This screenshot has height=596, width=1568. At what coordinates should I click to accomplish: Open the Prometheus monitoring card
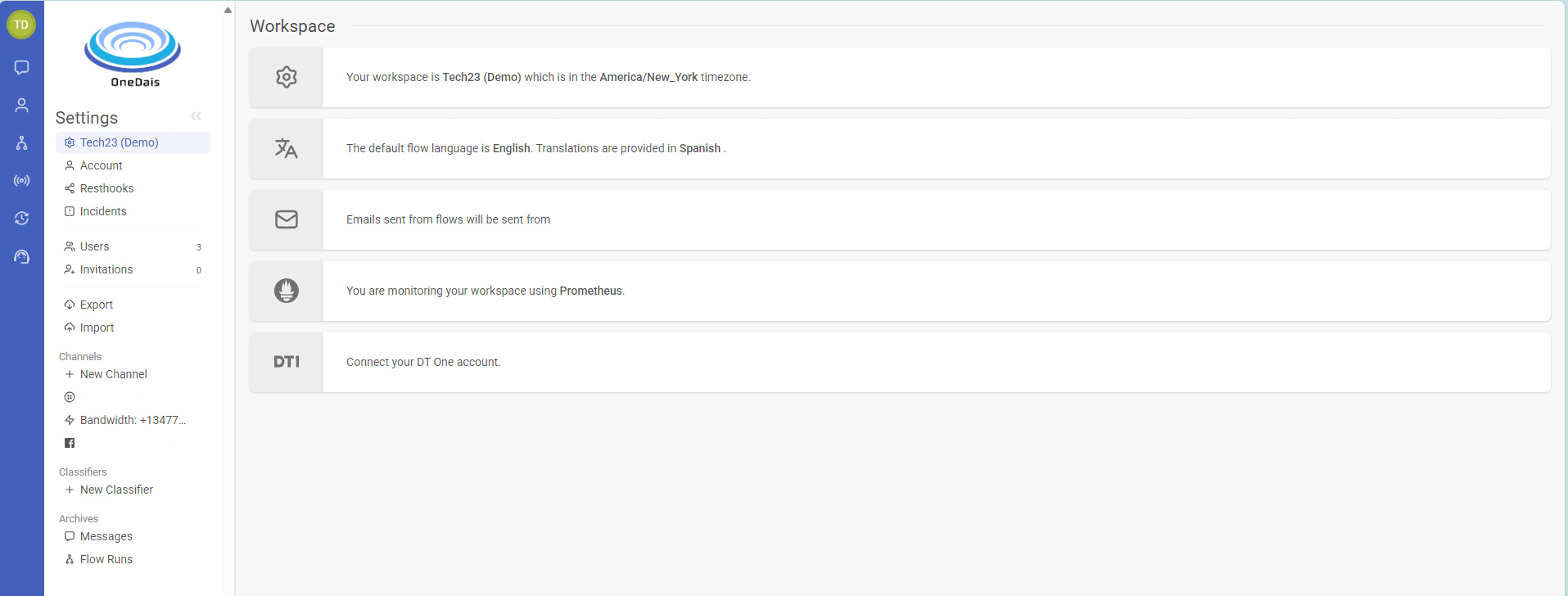899,291
